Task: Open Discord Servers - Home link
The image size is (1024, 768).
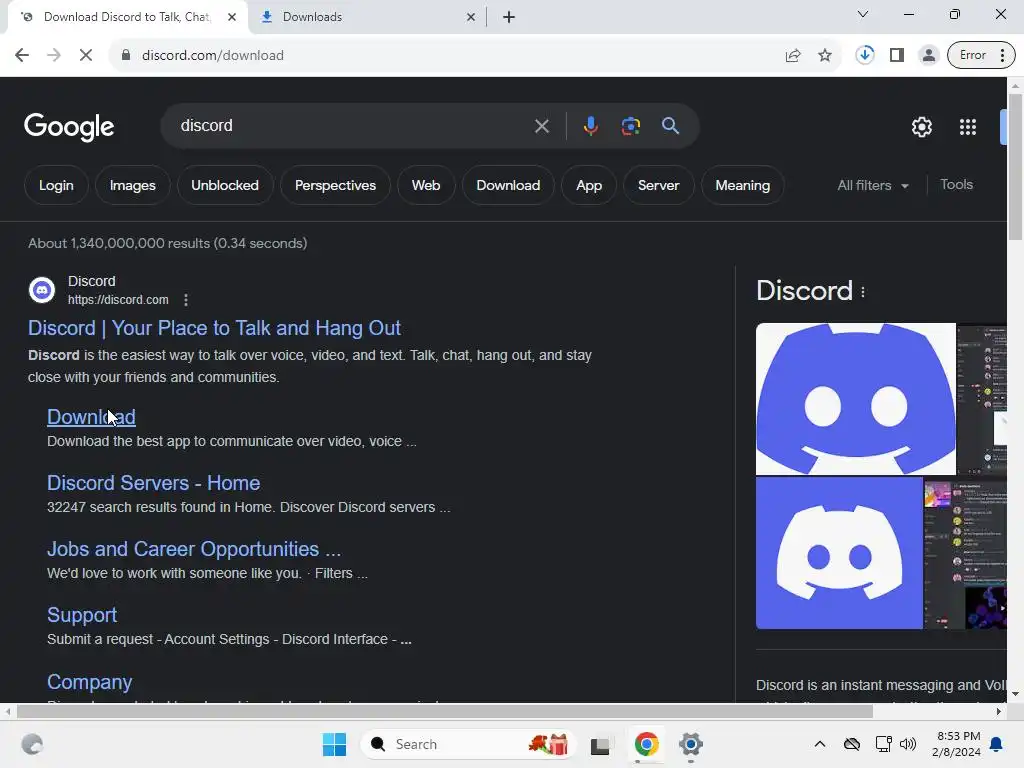Action: pos(153,483)
